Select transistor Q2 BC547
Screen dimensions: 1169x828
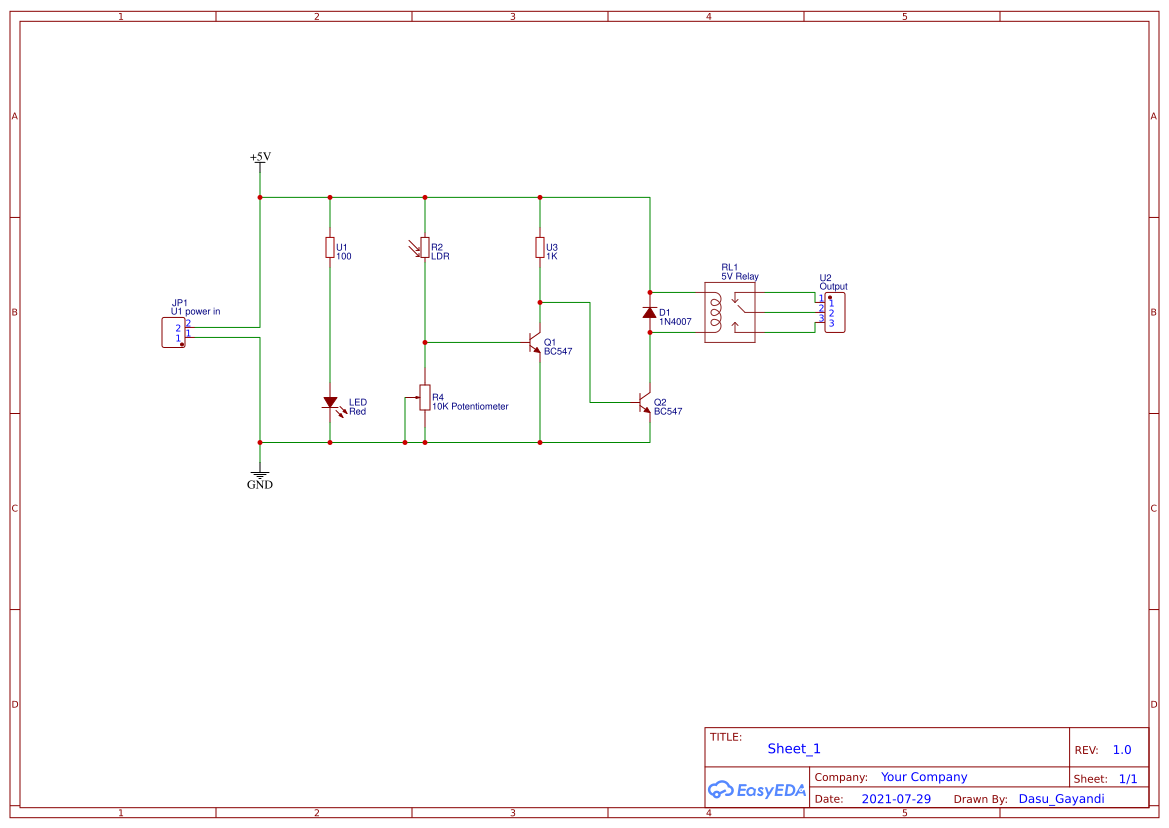pos(643,403)
